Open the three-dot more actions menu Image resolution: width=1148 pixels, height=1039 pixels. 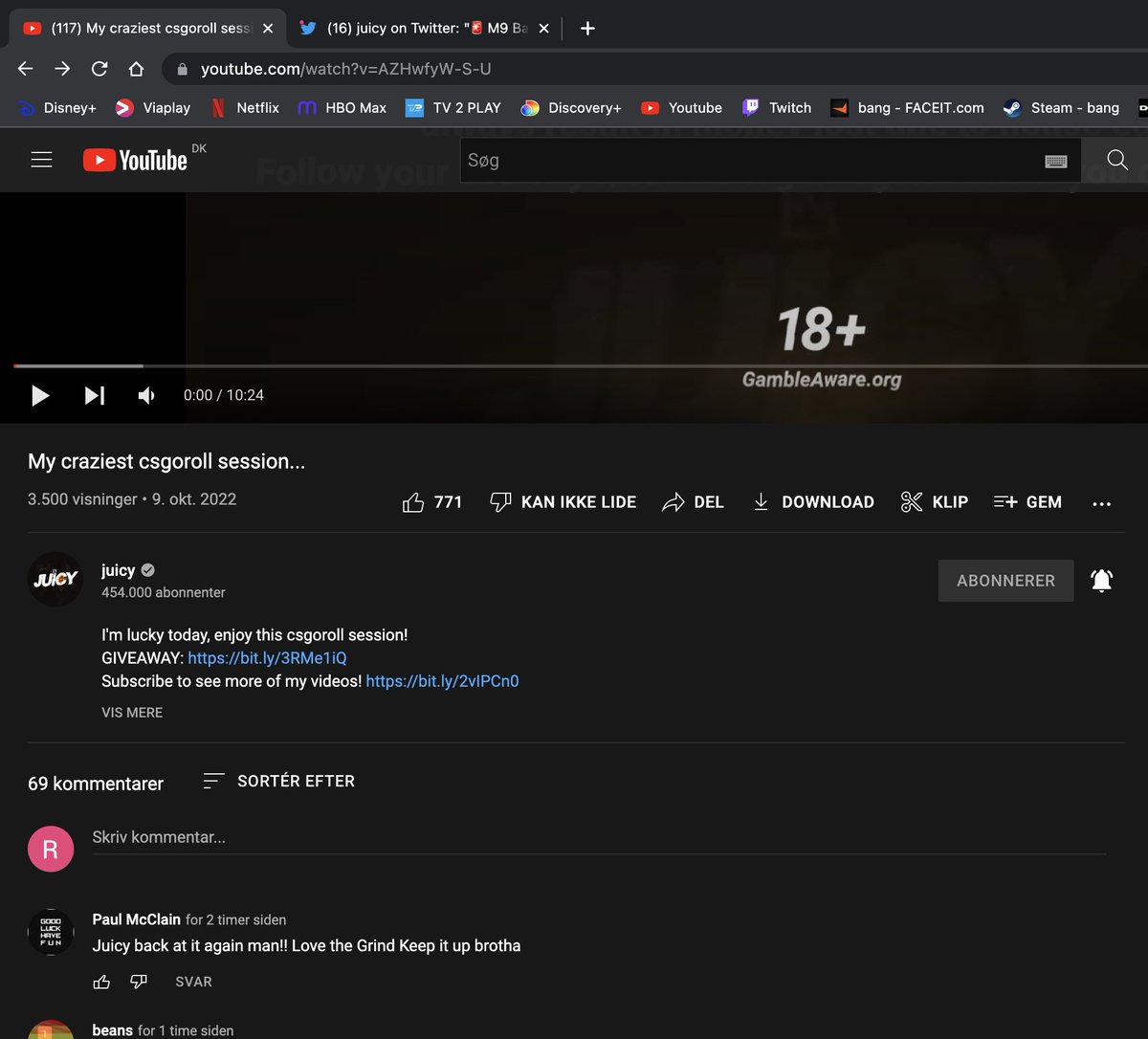coord(1101,503)
